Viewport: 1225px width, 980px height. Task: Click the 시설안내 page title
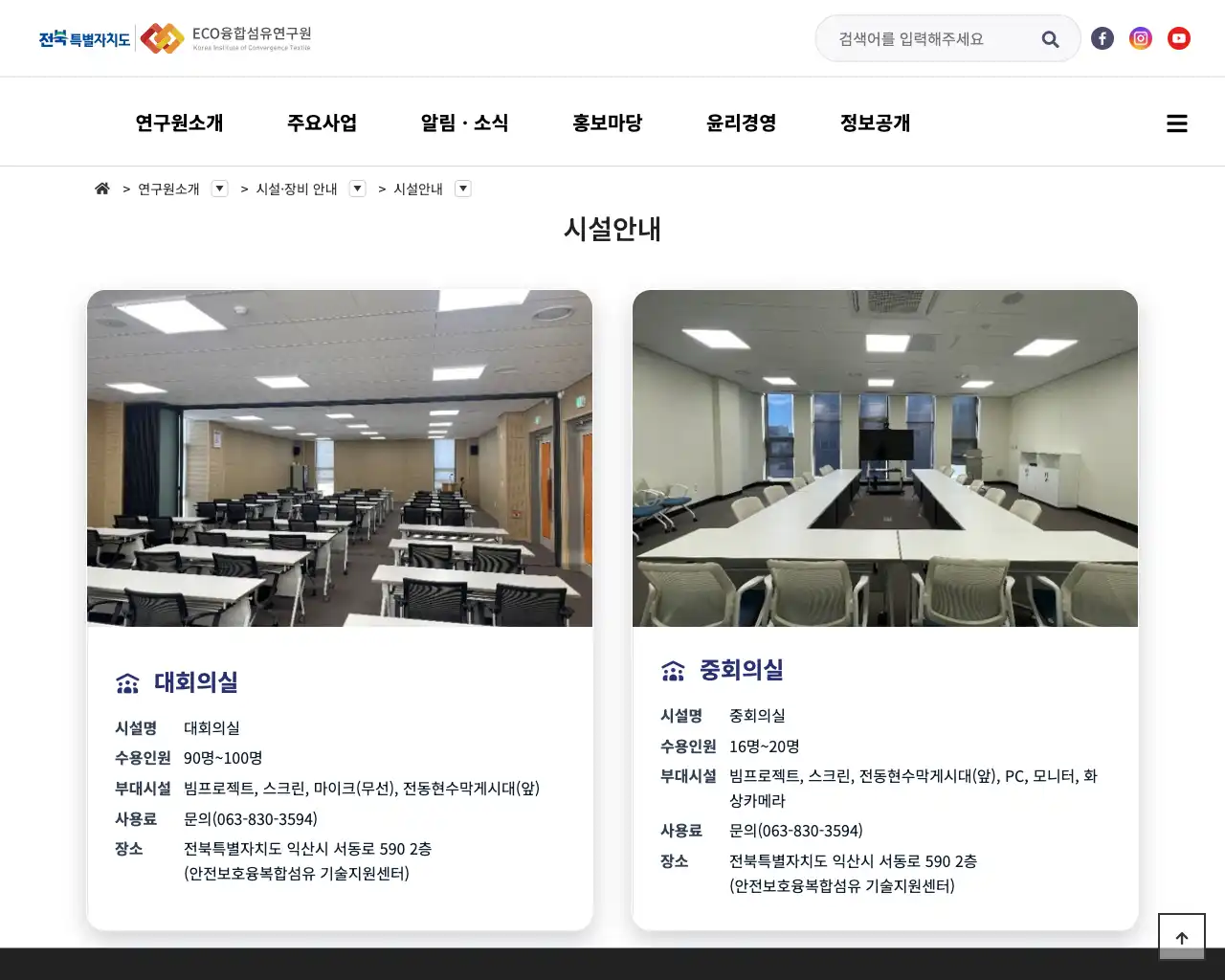click(612, 230)
